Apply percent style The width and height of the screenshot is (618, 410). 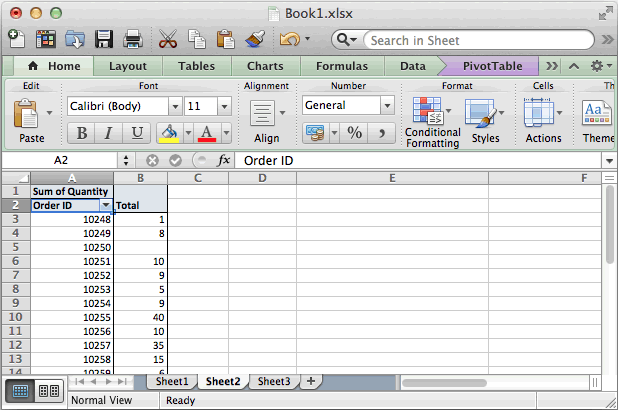point(354,133)
